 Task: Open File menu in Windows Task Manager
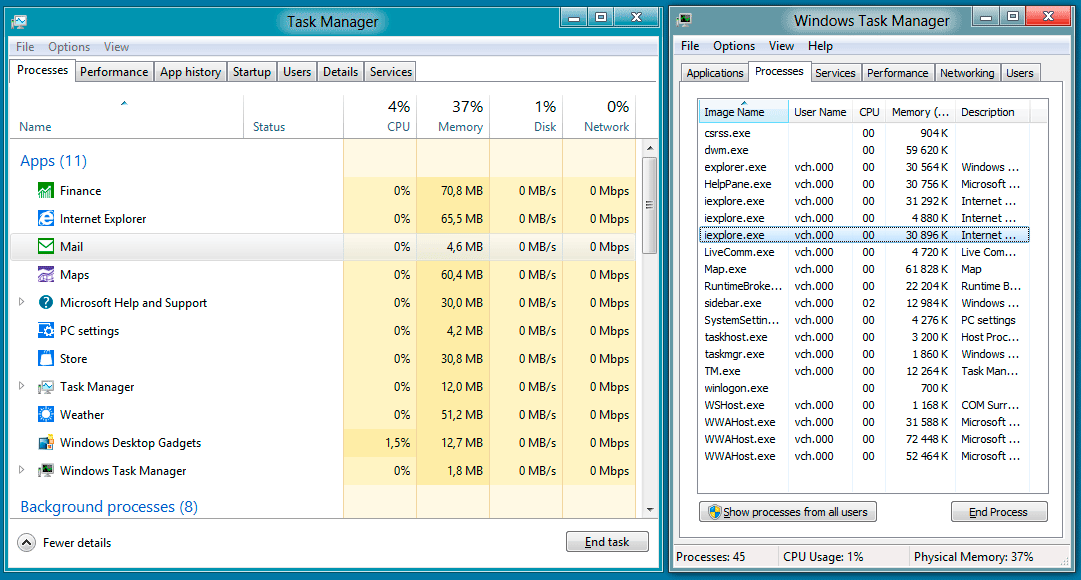tap(690, 46)
